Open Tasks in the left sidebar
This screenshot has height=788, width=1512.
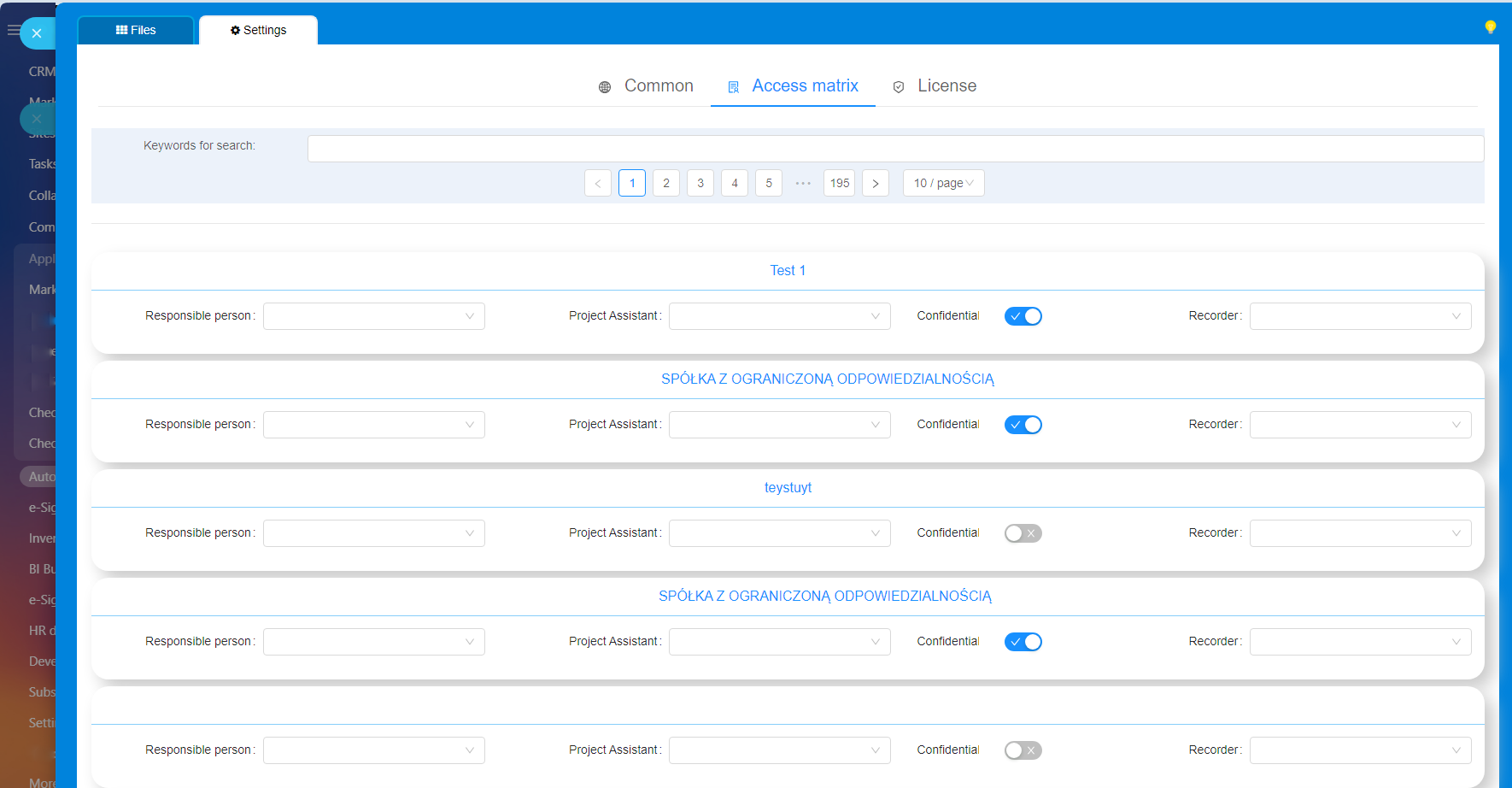point(42,164)
